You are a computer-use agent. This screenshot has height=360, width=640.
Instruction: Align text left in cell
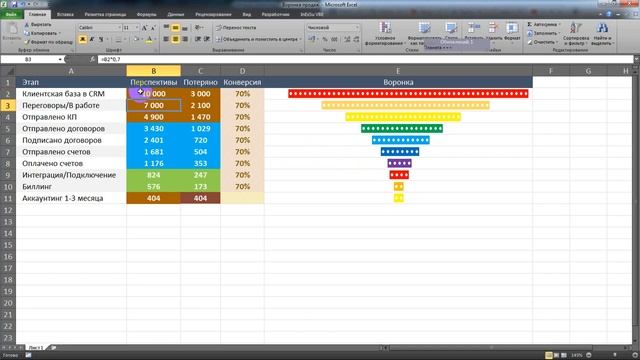166,39
